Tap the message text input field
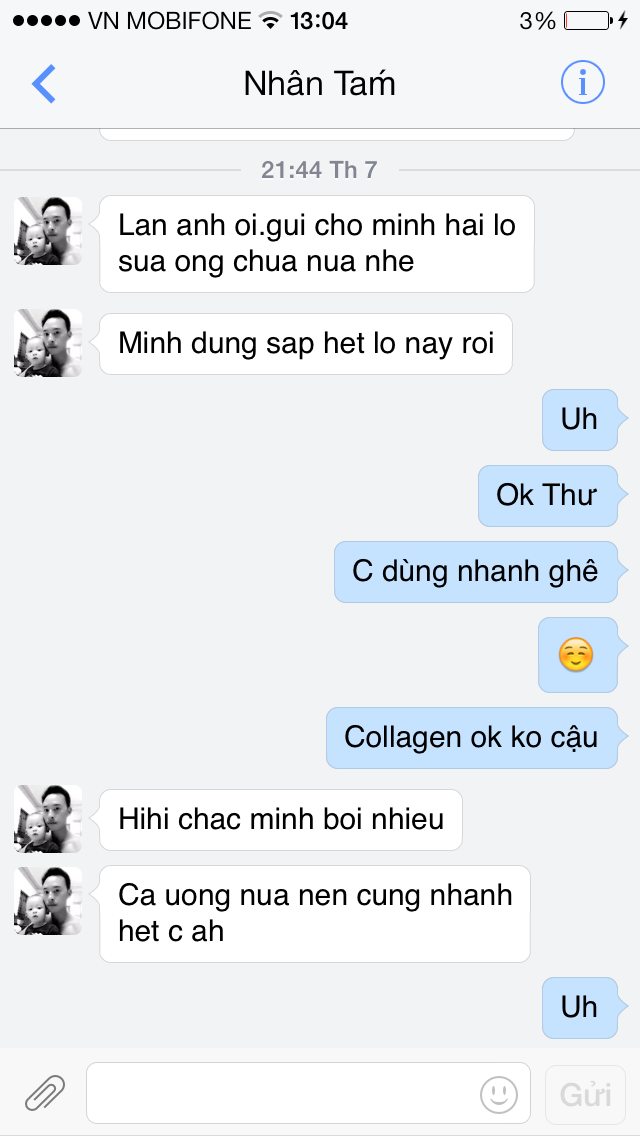This screenshot has height=1136, width=640. point(280,1093)
